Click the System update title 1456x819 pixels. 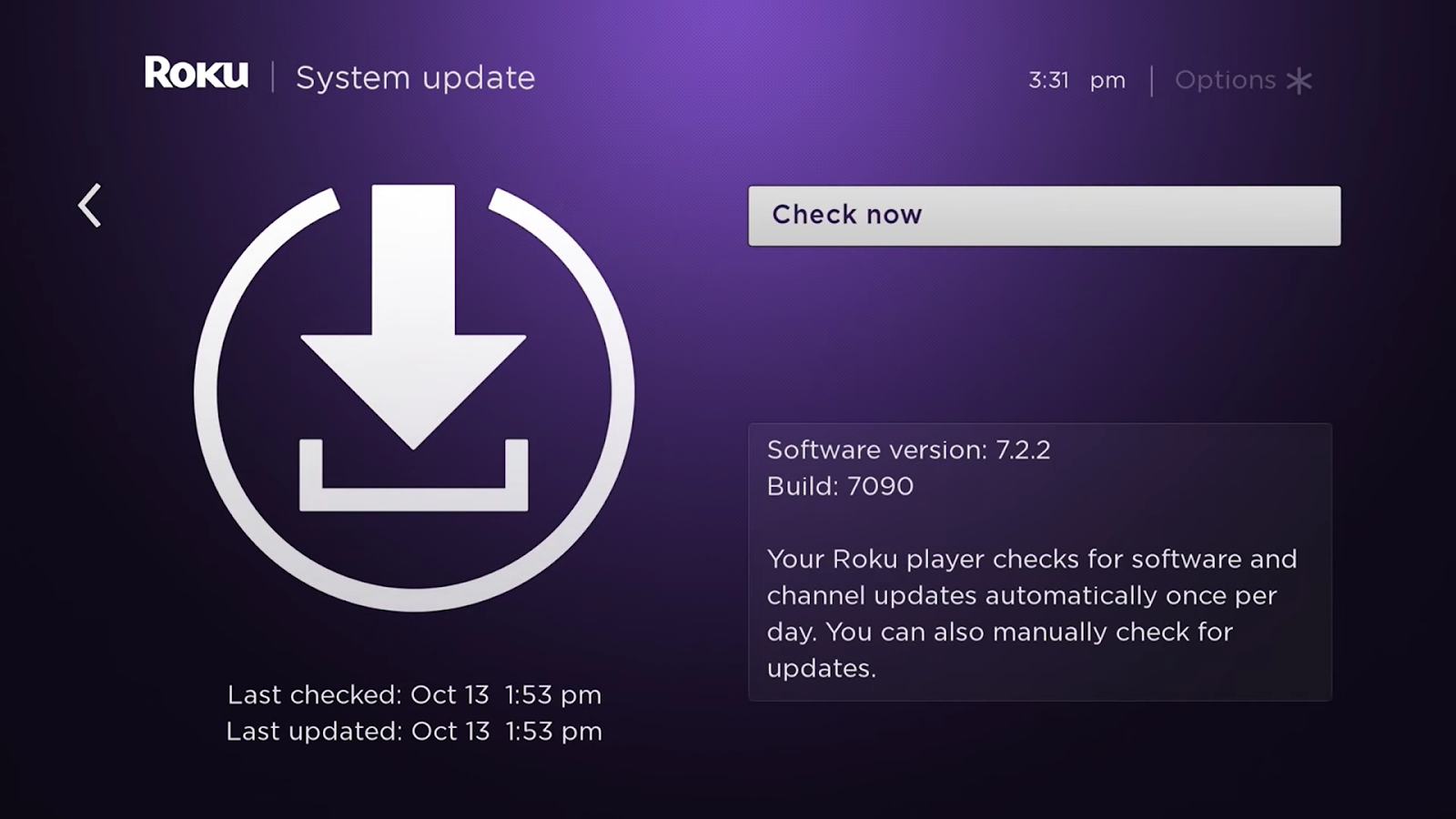tap(416, 78)
